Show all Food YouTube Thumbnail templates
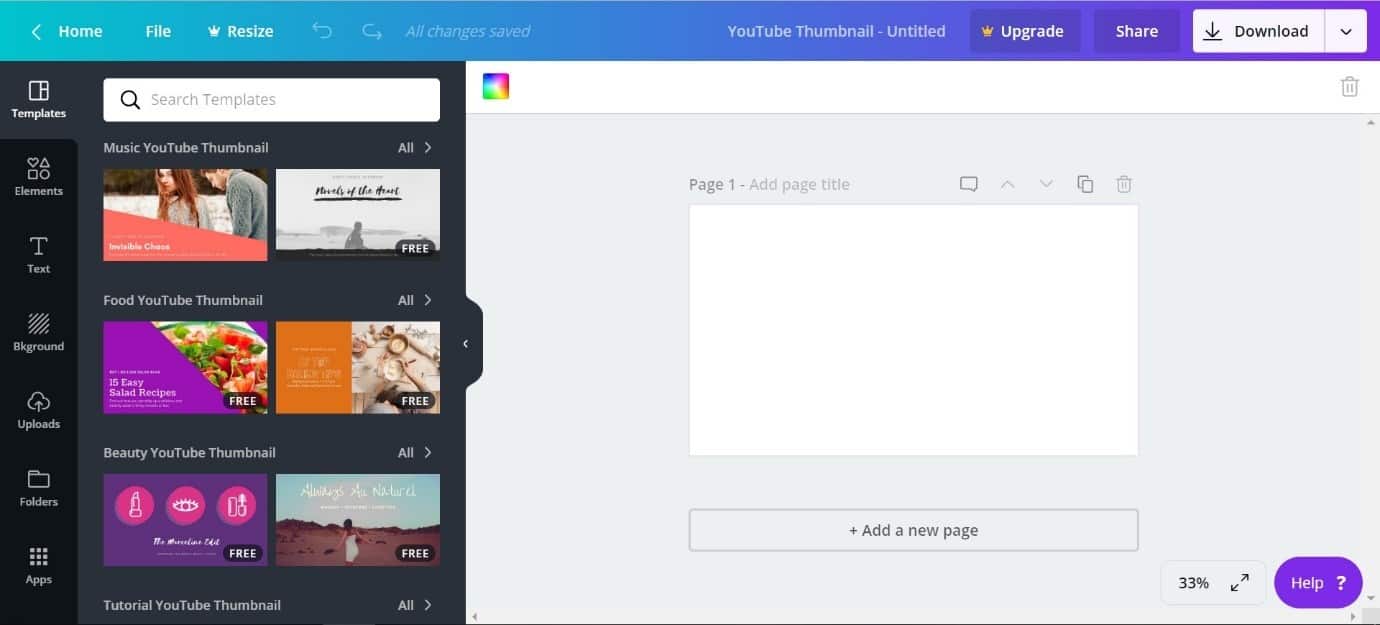1380x625 pixels. point(414,300)
